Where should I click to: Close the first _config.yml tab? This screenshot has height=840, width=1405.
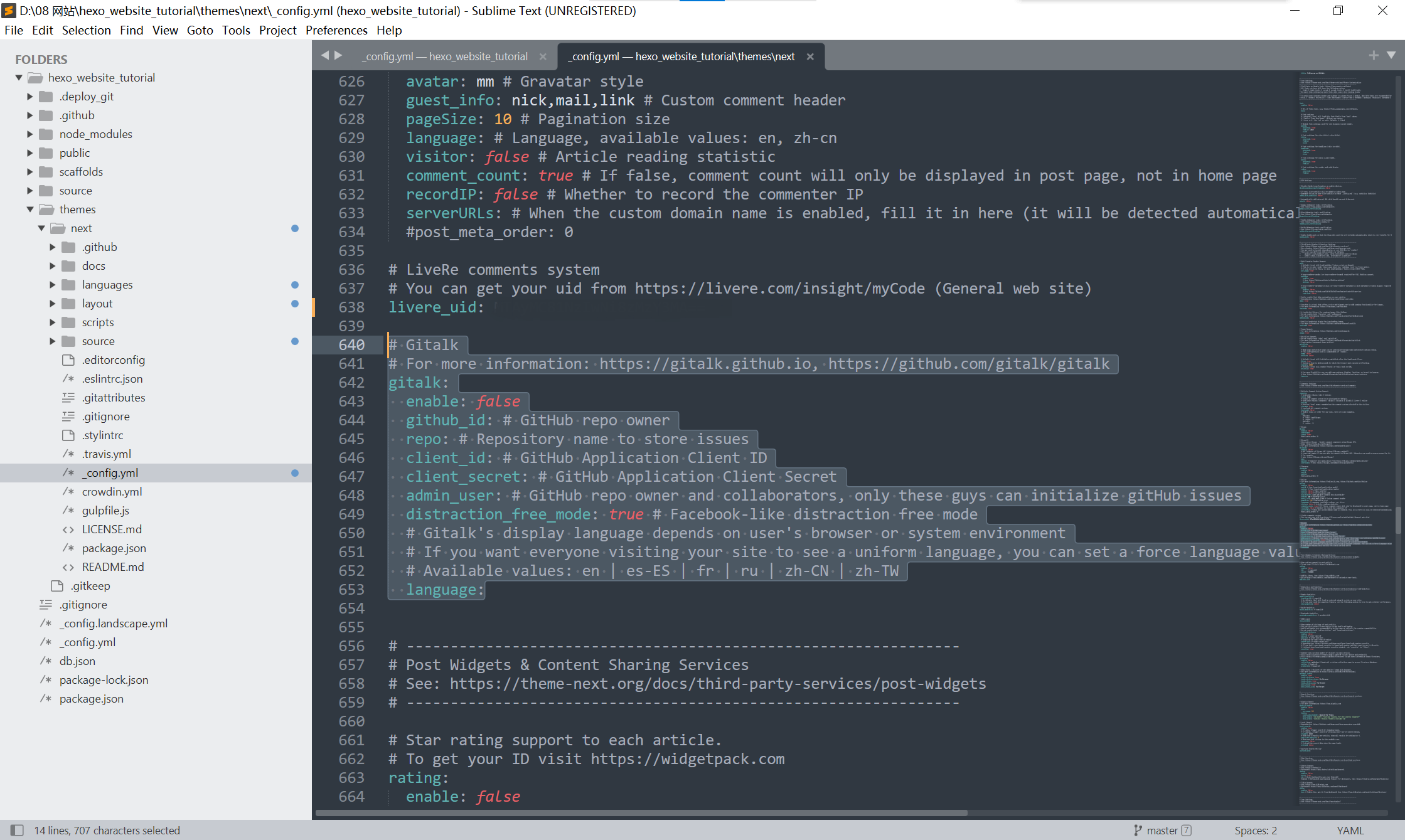tap(543, 56)
